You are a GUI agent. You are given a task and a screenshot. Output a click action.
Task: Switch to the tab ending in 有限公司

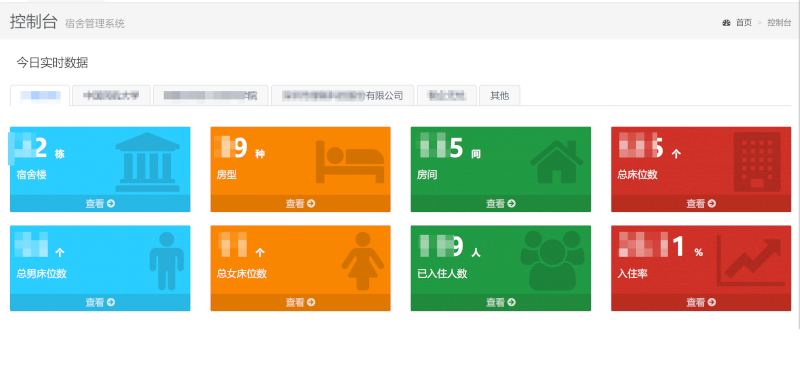click(x=342, y=95)
